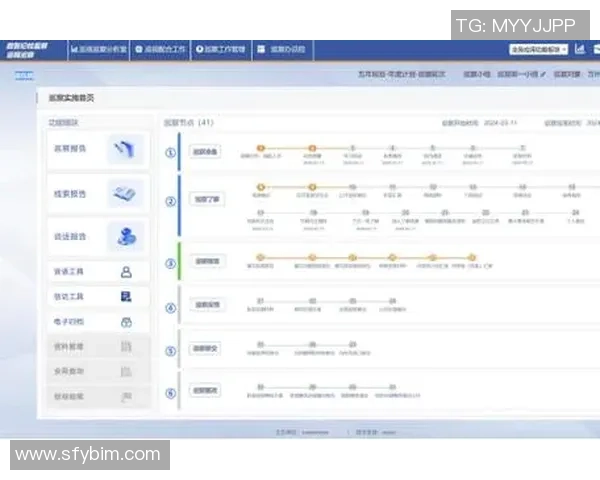This screenshot has width=600, height=480.
Task: Click stage 6 label button
Action: (205, 390)
